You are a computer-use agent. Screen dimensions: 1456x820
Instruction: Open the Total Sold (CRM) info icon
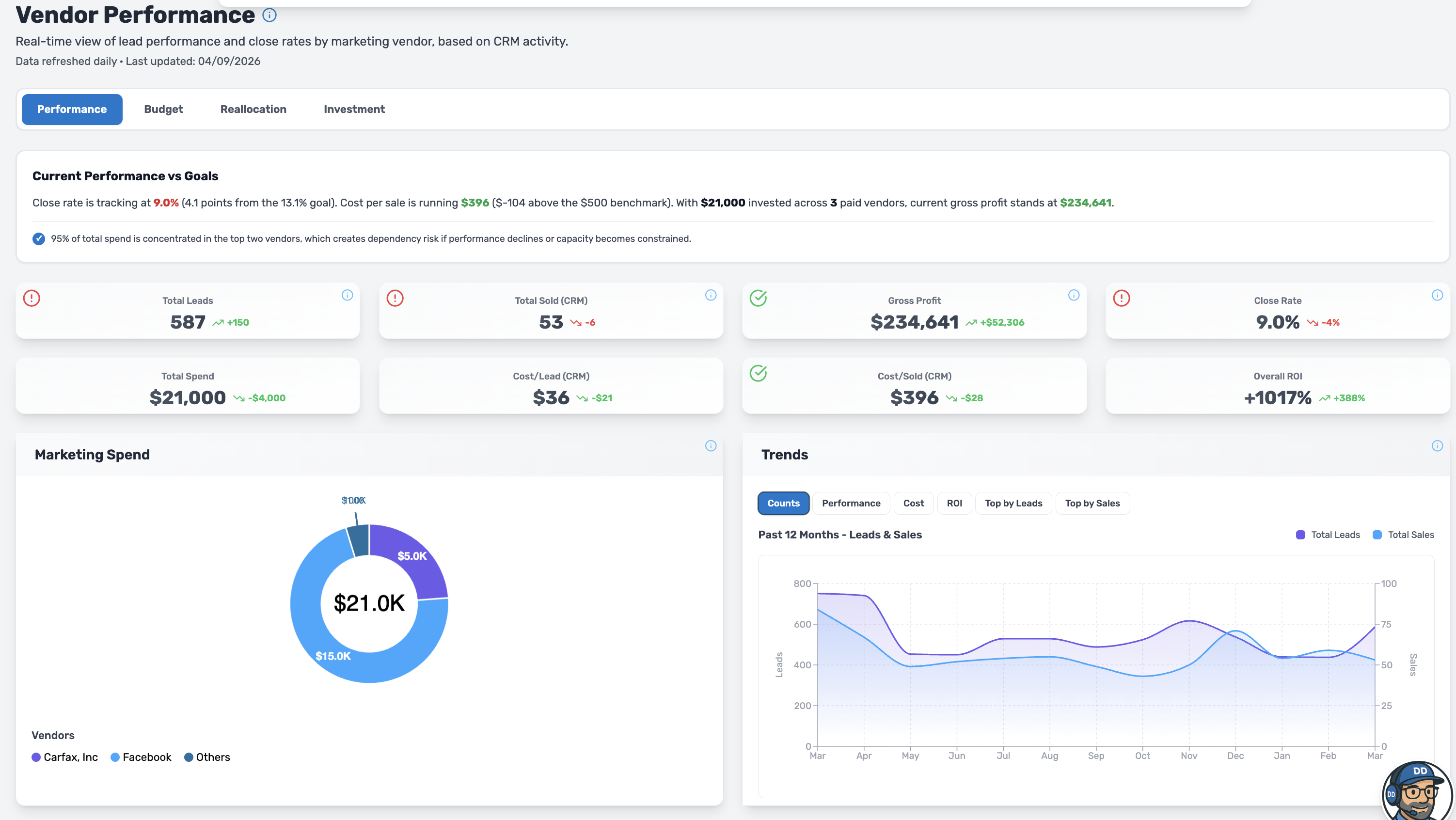click(x=711, y=295)
